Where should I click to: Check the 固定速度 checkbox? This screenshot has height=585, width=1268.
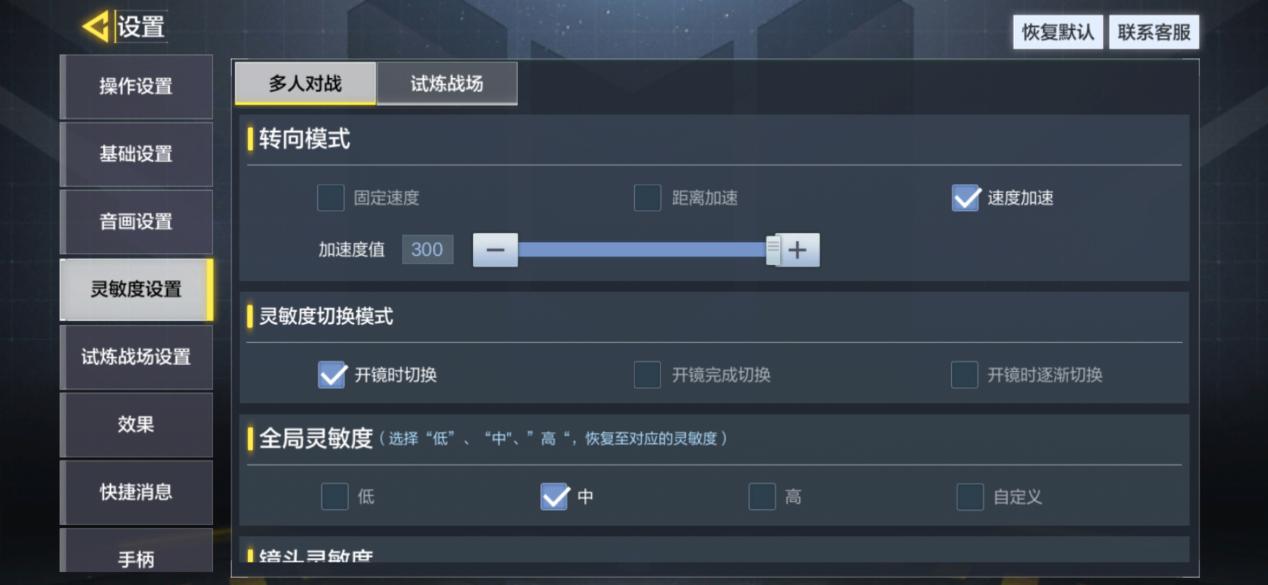[x=331, y=198]
